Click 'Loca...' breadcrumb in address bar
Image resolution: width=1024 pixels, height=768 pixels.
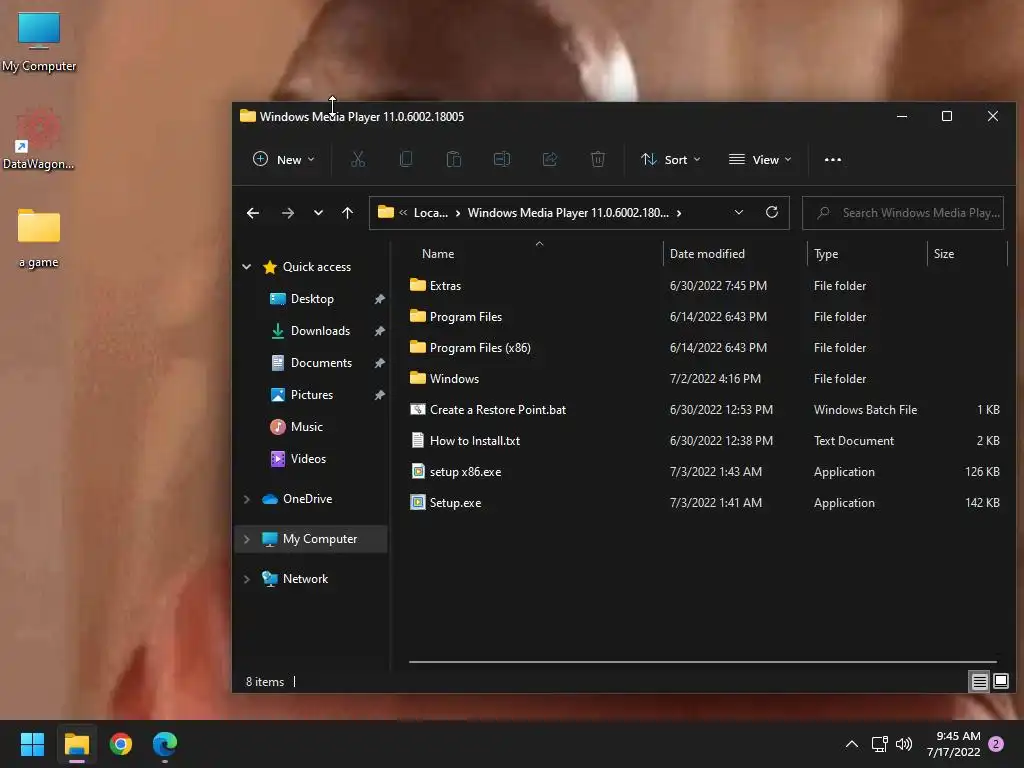pos(430,213)
